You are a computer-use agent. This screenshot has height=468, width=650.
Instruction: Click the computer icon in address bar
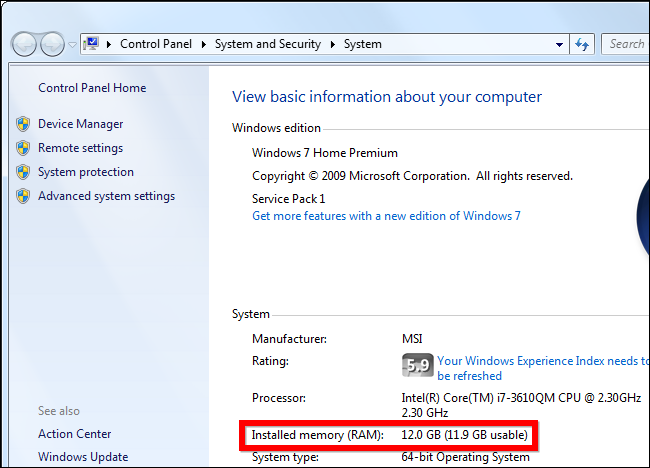[92, 44]
